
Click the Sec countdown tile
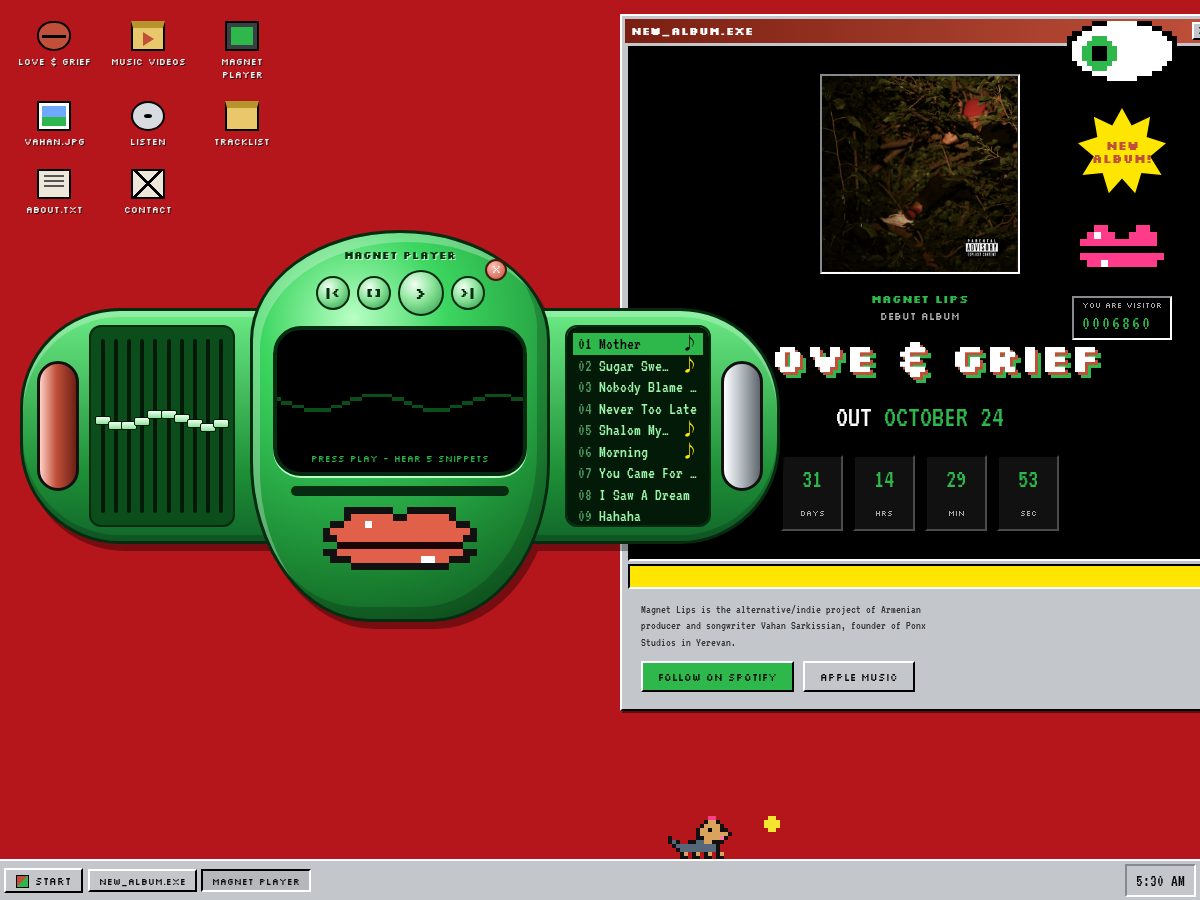click(1028, 493)
